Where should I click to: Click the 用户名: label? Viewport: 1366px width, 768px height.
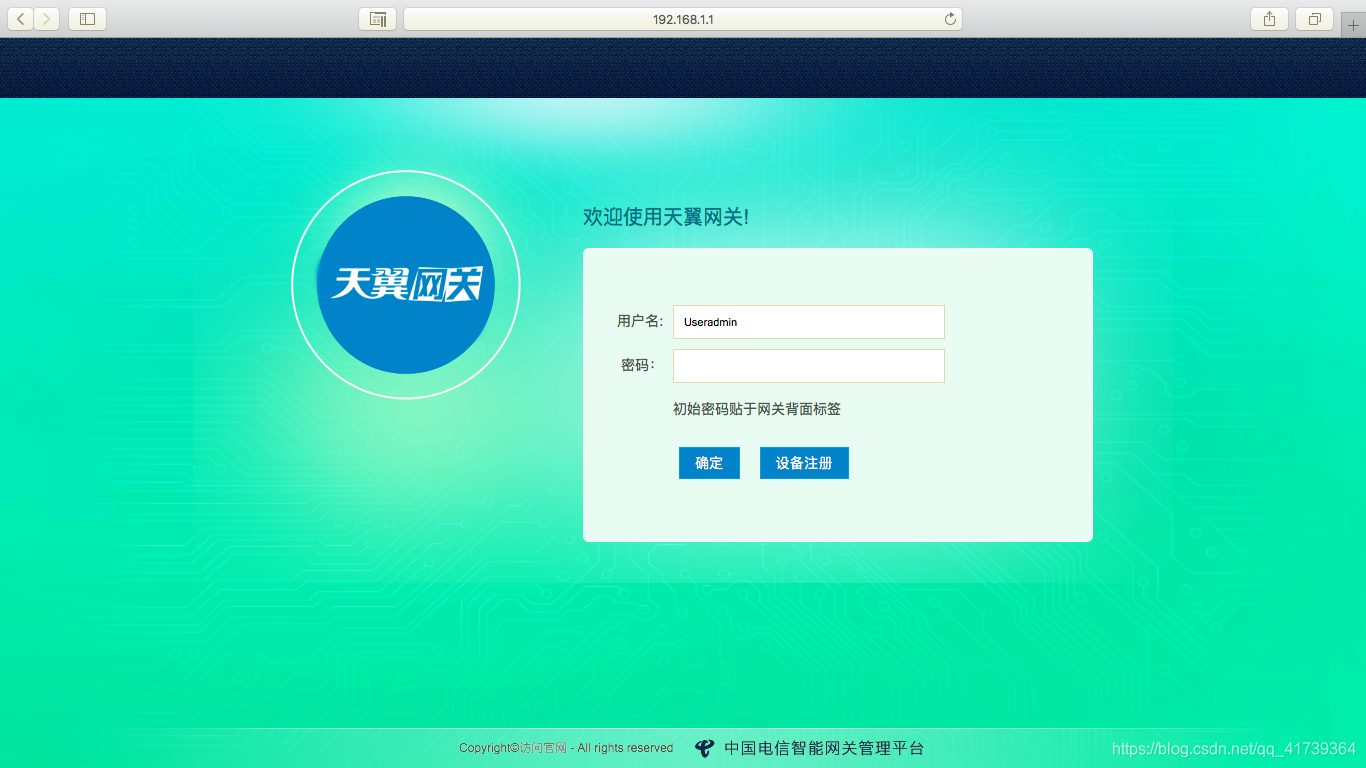(x=640, y=321)
